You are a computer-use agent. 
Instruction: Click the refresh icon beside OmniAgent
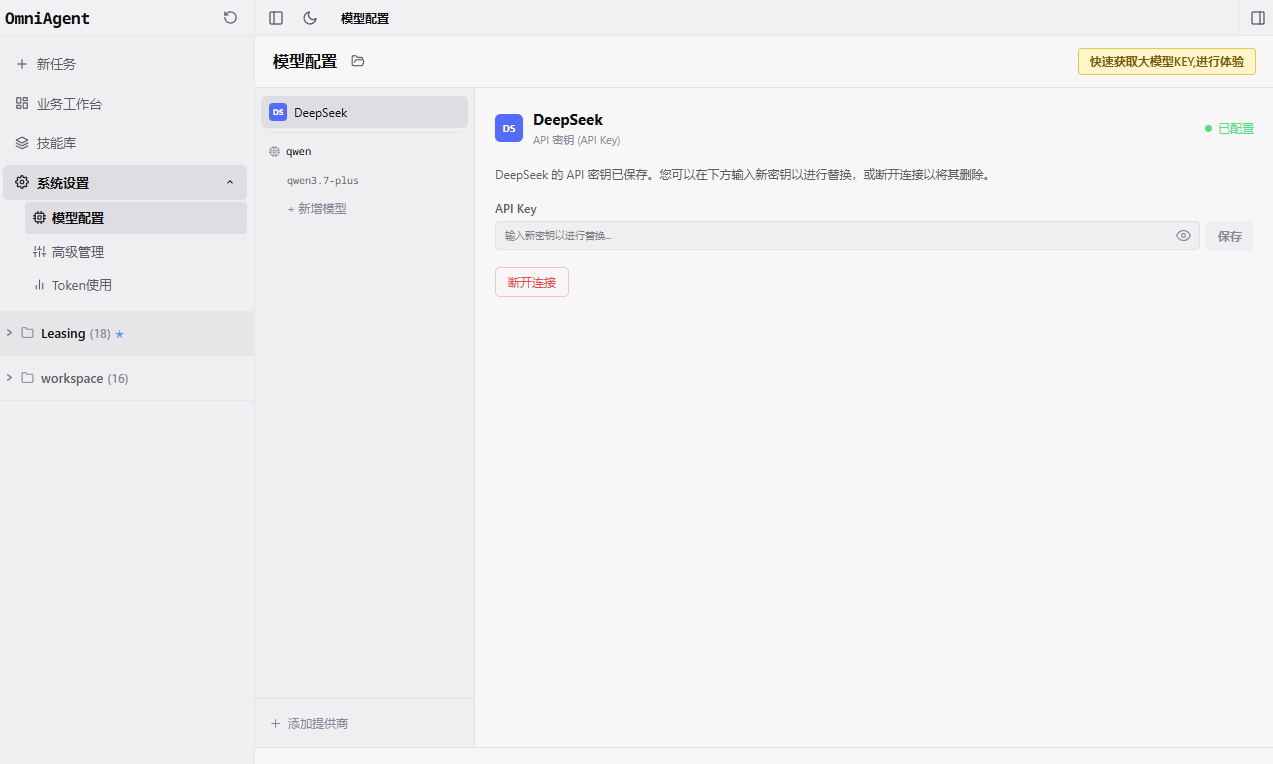coord(230,18)
